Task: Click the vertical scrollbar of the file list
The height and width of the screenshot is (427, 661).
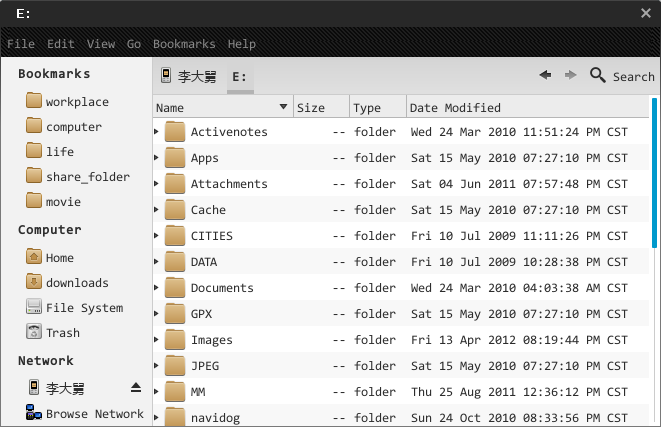Action: pyautogui.click(x=655, y=170)
